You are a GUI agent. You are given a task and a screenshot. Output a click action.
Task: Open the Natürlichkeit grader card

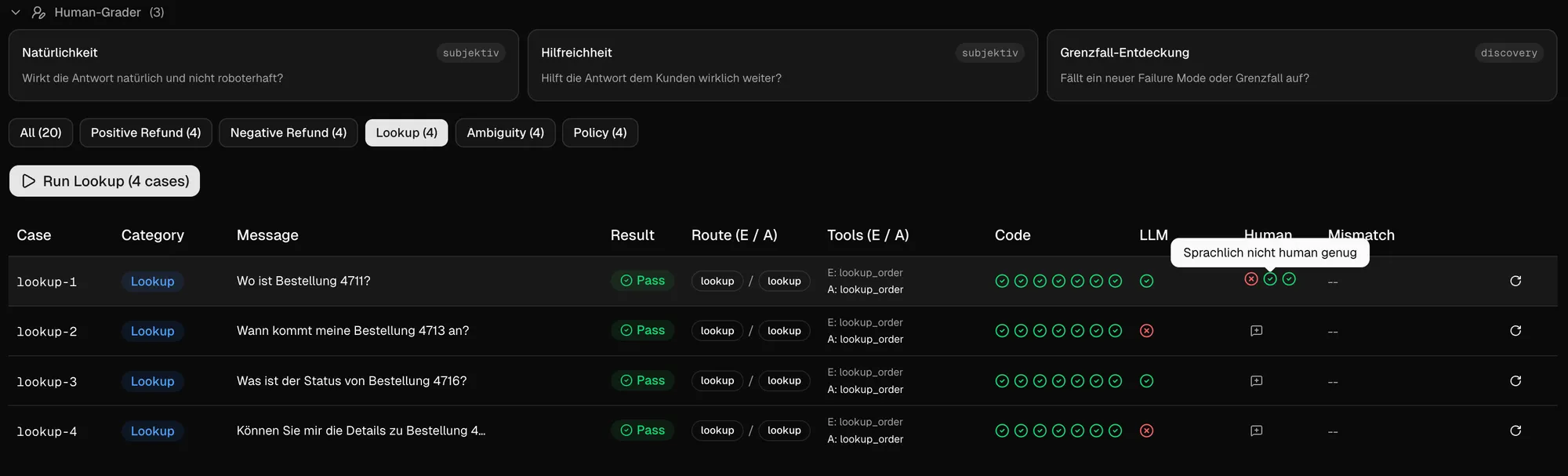click(263, 65)
